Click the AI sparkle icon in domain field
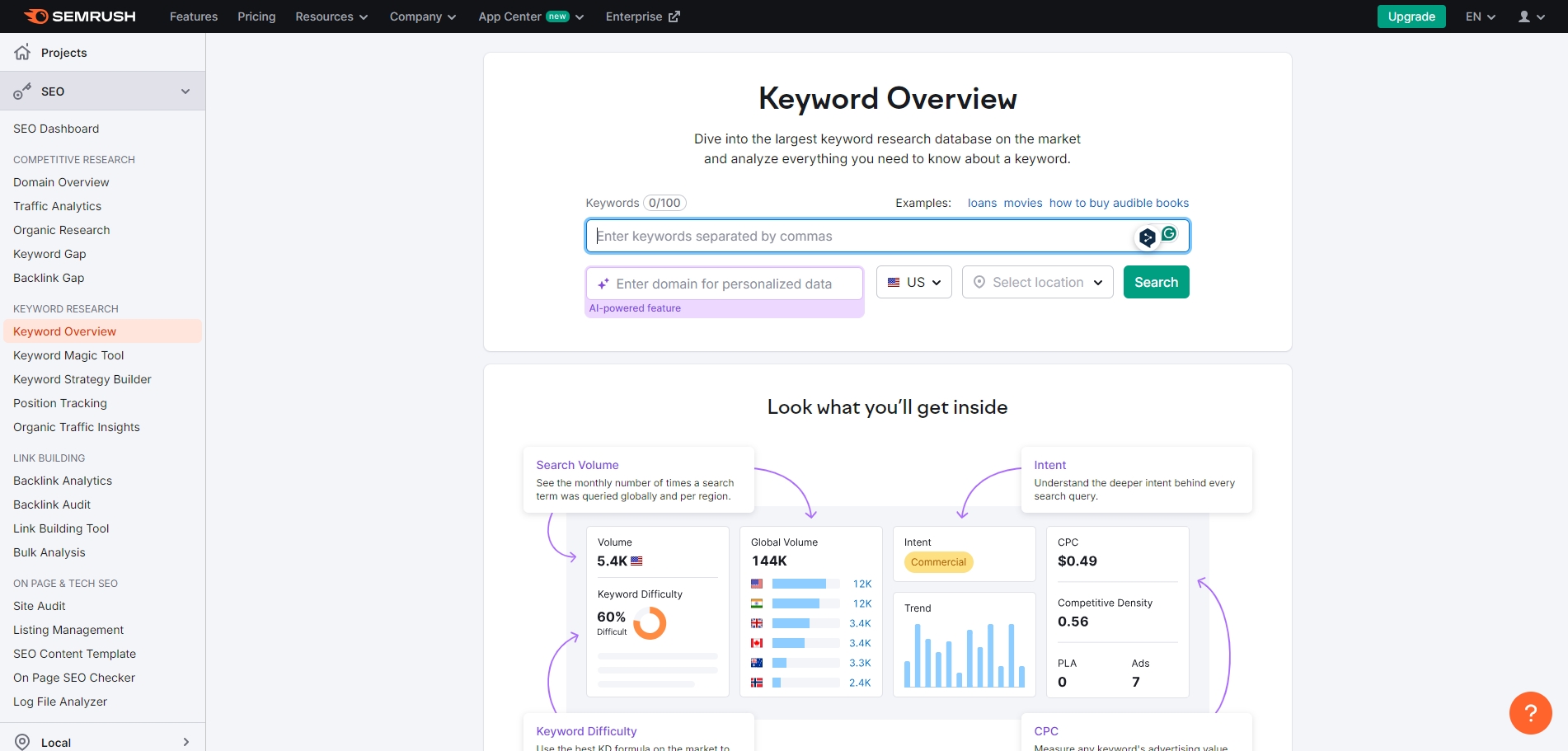Viewport: 1568px width, 751px height. point(603,284)
